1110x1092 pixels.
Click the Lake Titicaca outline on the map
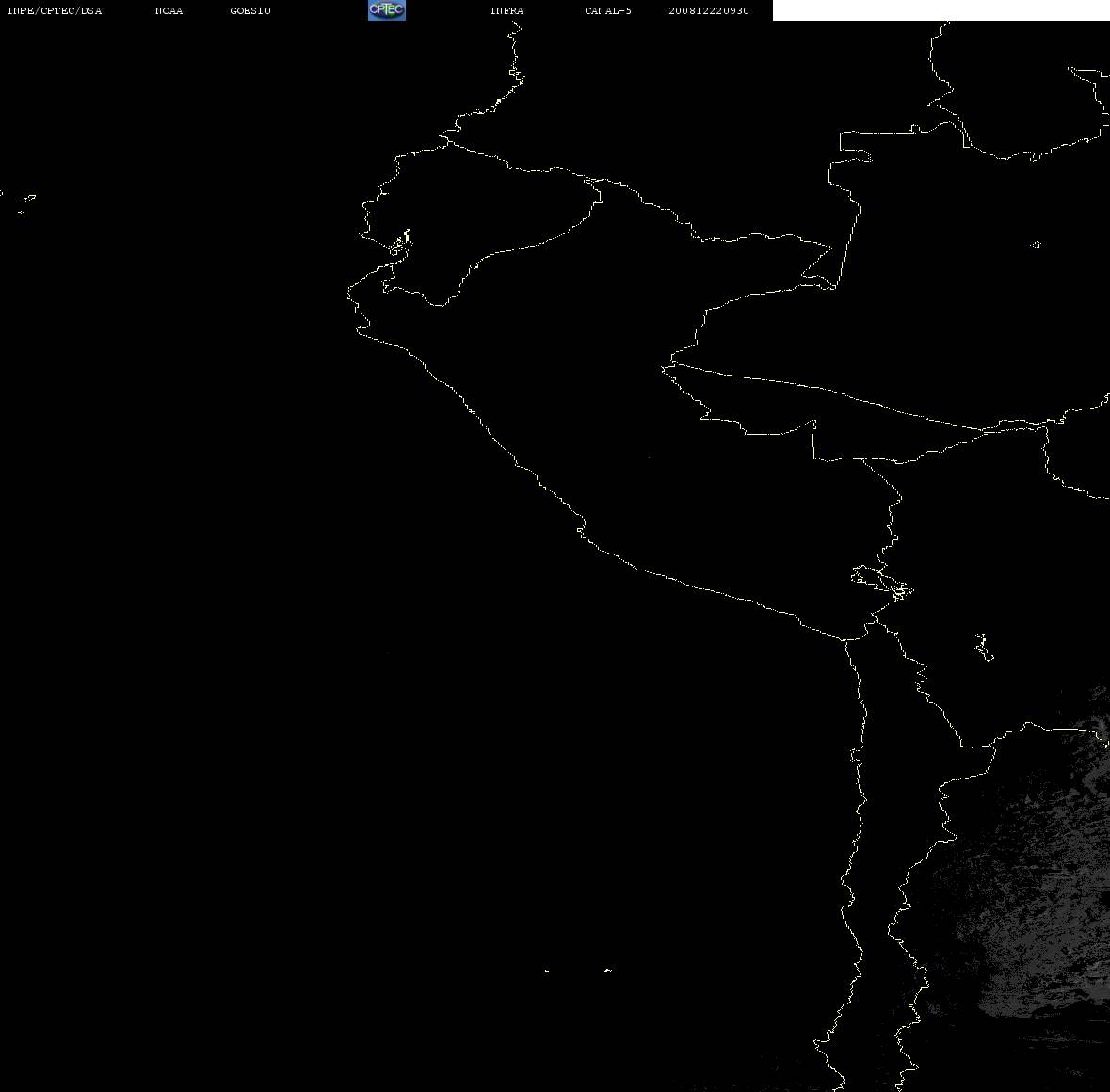(x=882, y=583)
